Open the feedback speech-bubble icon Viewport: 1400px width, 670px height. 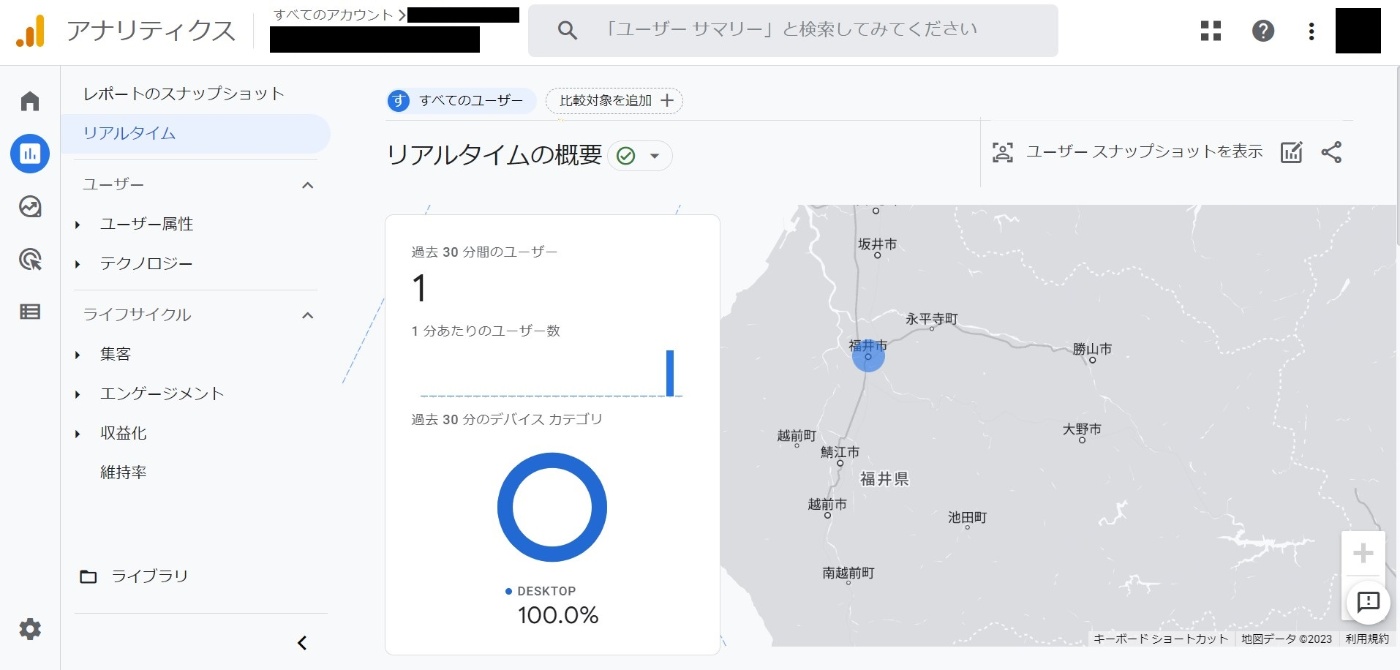1368,602
